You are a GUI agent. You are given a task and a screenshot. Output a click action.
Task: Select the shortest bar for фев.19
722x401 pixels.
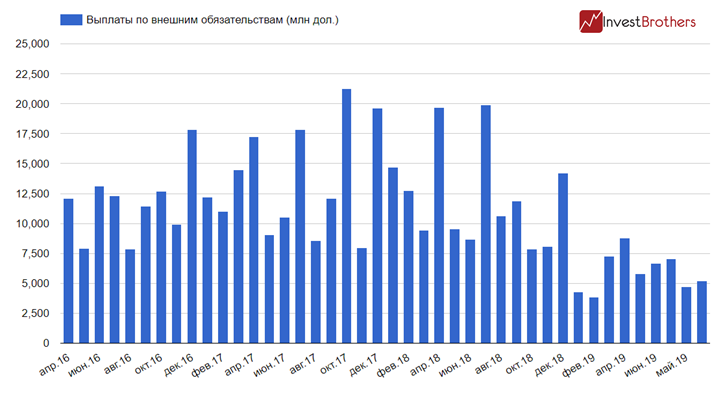[594, 320]
